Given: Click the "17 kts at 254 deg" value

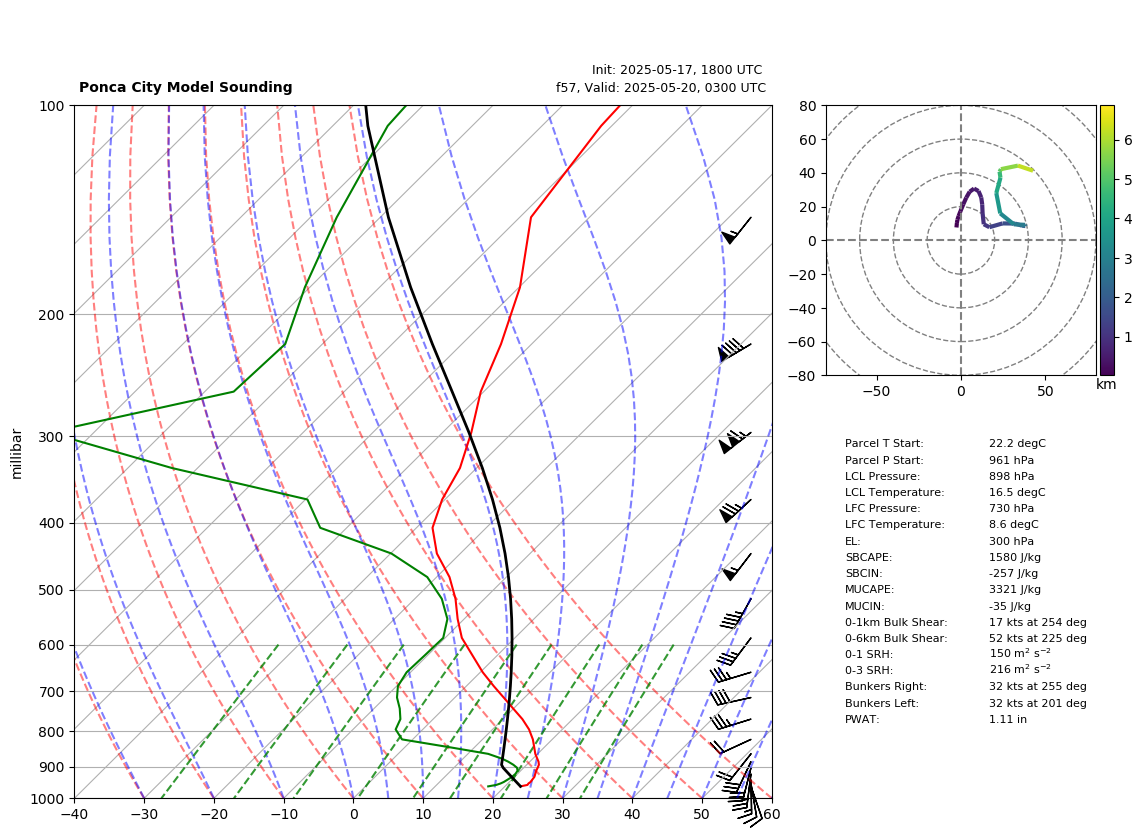Looking at the screenshot, I should tap(1038, 622).
